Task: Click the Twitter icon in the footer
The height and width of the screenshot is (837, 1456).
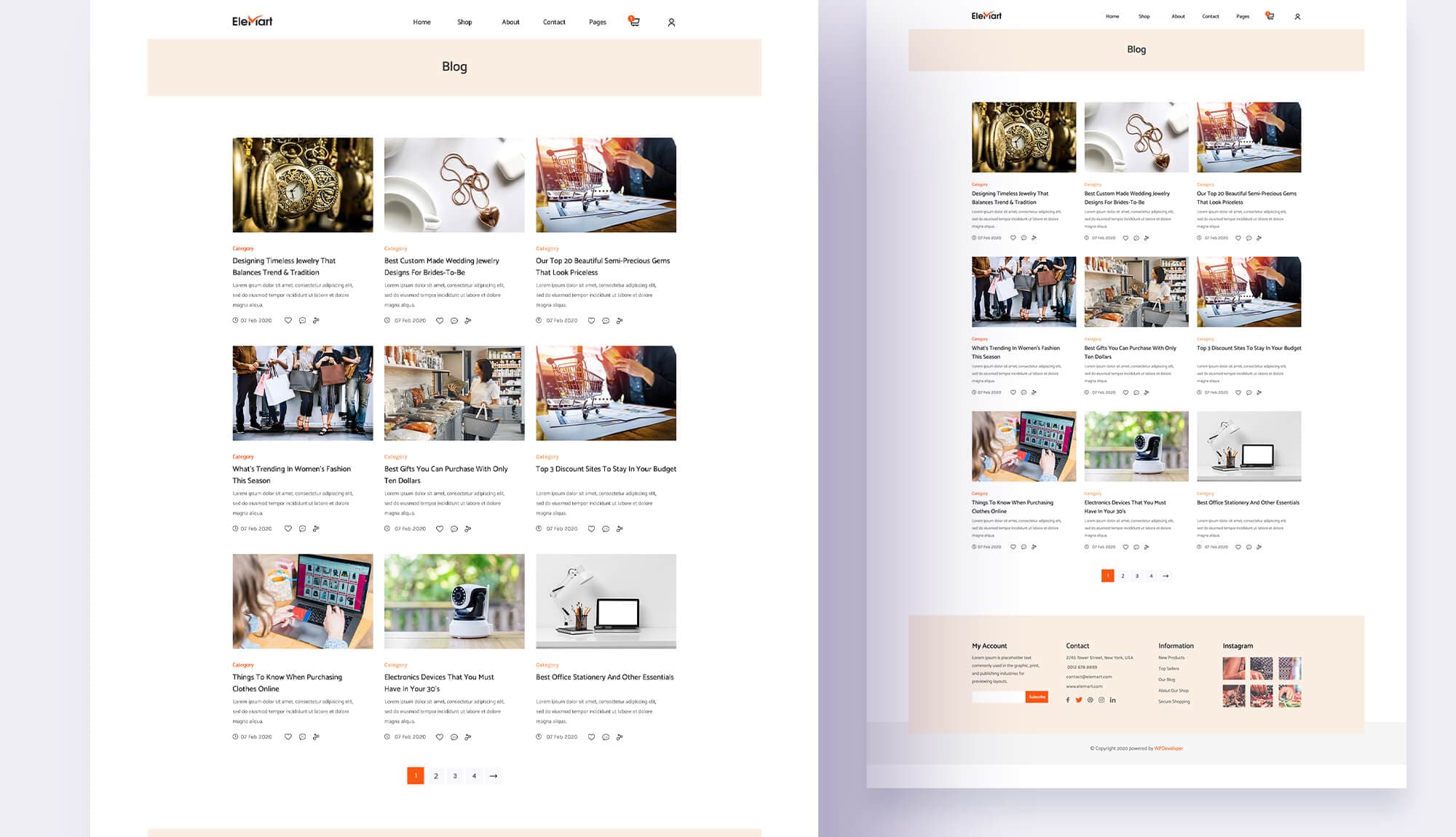Action: coord(1079,700)
